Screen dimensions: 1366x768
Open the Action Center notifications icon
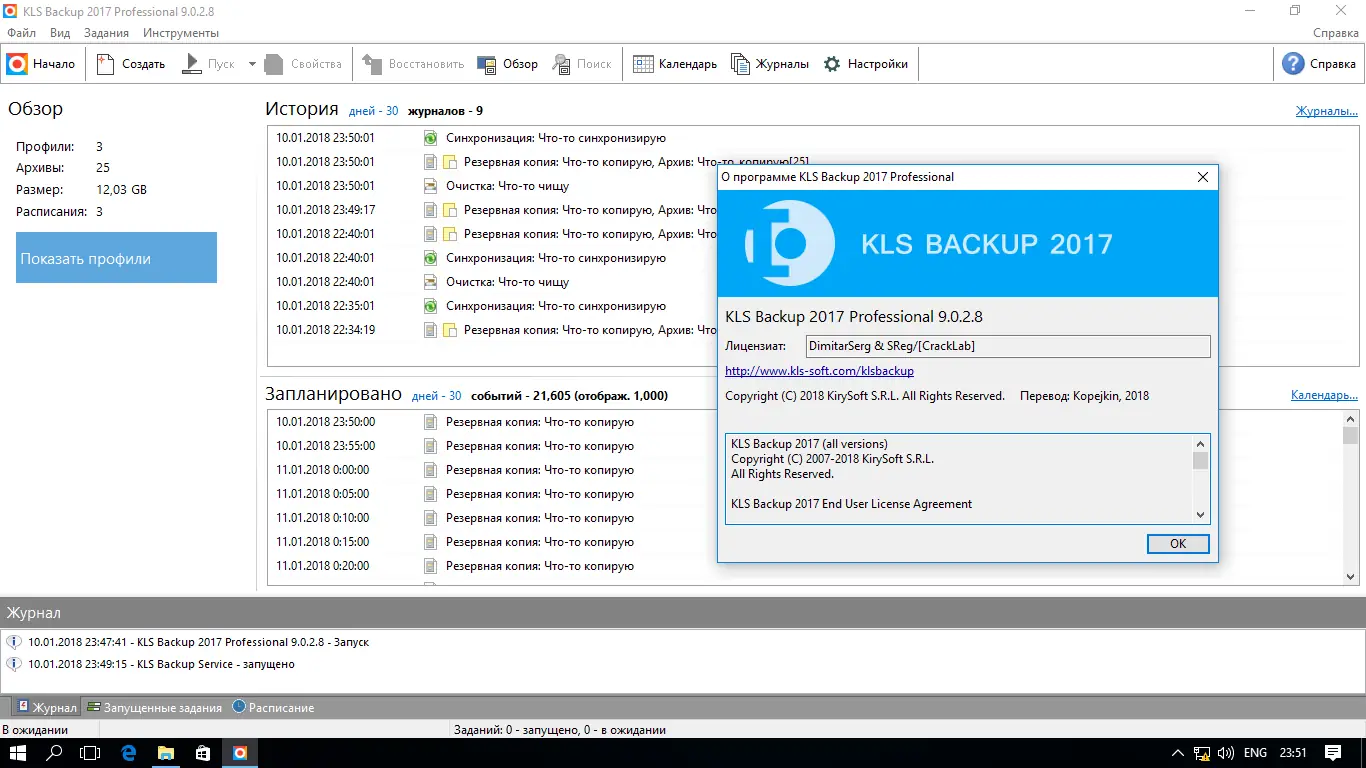point(1333,753)
